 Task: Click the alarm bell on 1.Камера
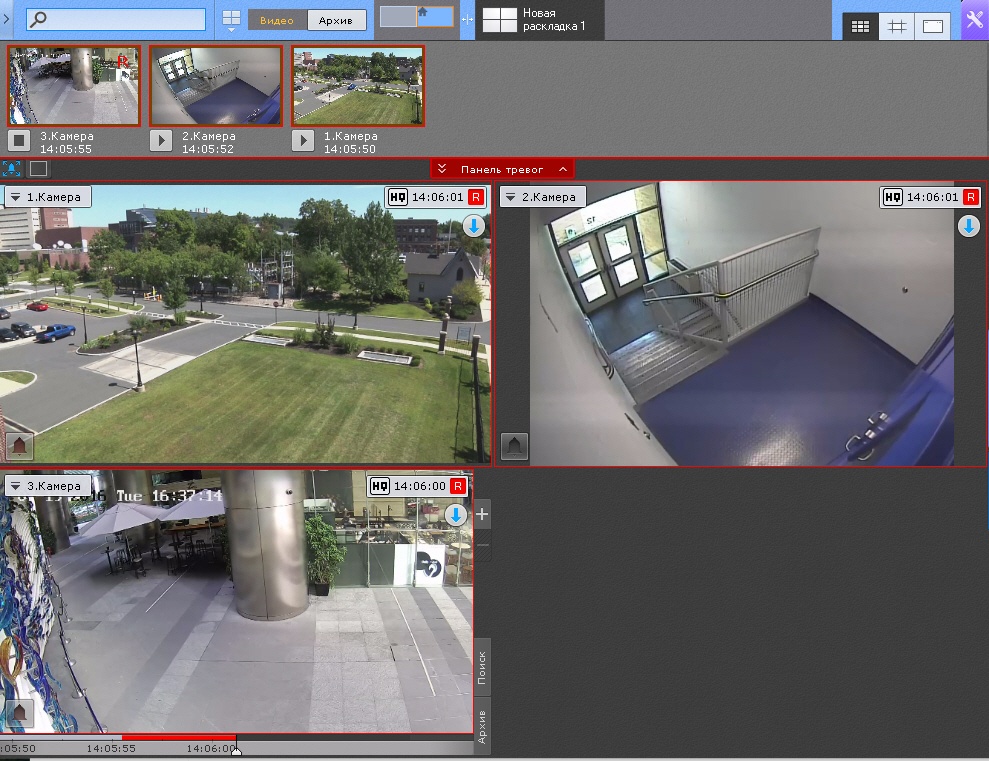click(x=19, y=446)
